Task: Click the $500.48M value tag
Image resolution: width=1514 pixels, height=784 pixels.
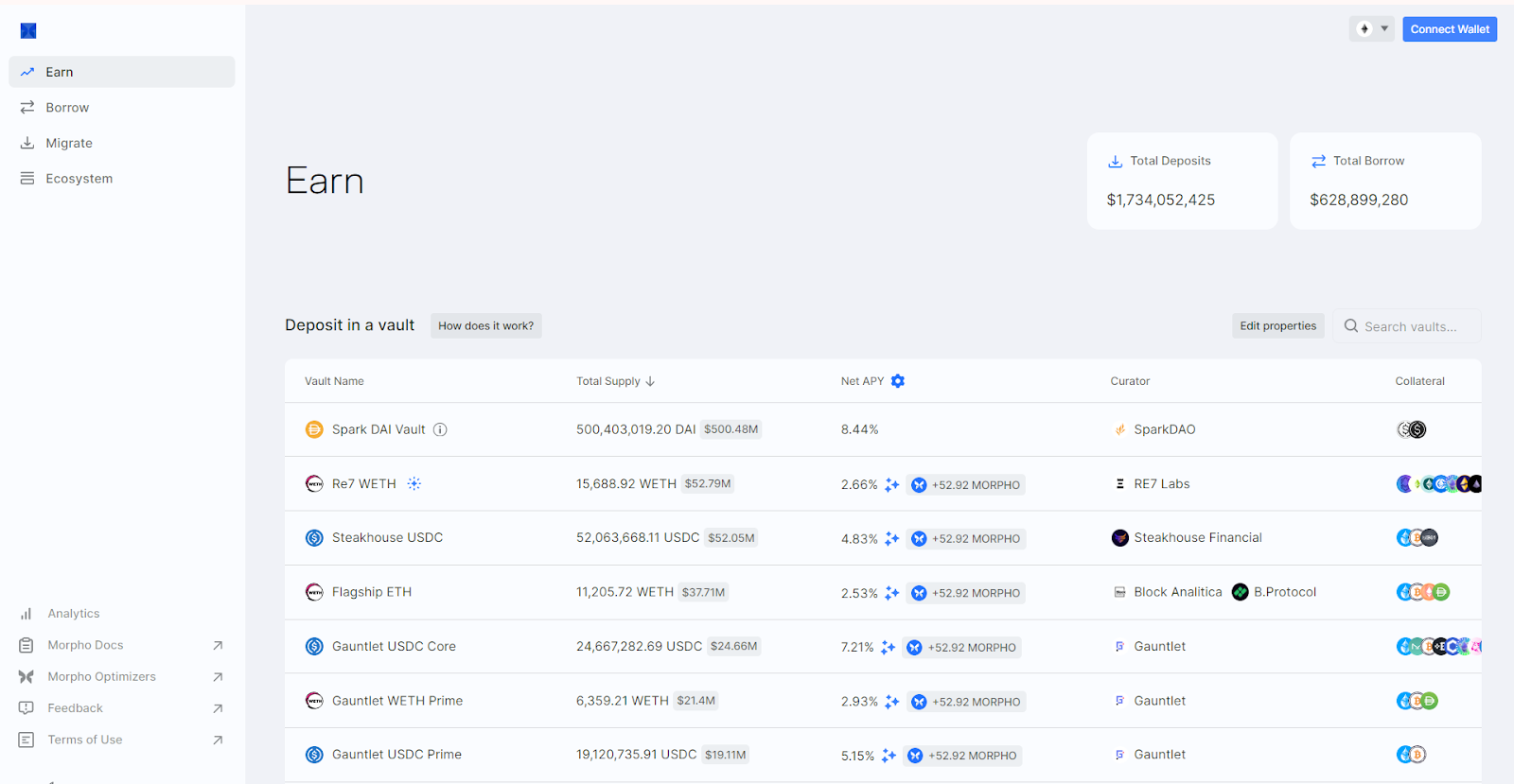Action: [x=731, y=429]
